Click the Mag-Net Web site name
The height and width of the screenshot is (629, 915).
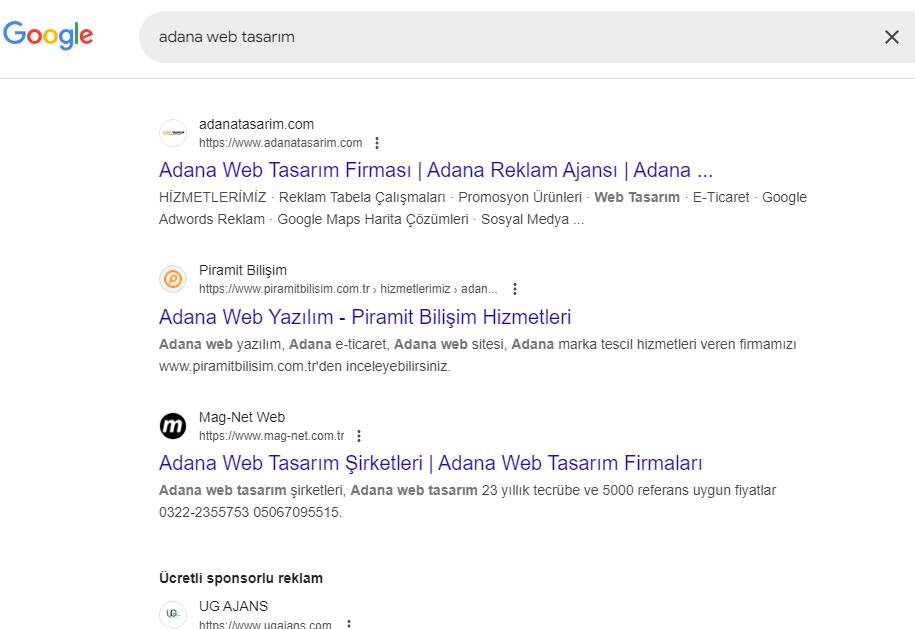click(242, 417)
